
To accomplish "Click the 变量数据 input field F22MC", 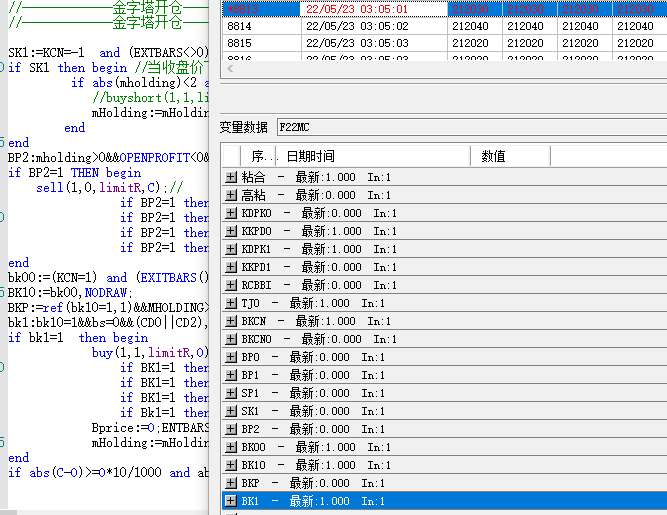I will point(472,127).
